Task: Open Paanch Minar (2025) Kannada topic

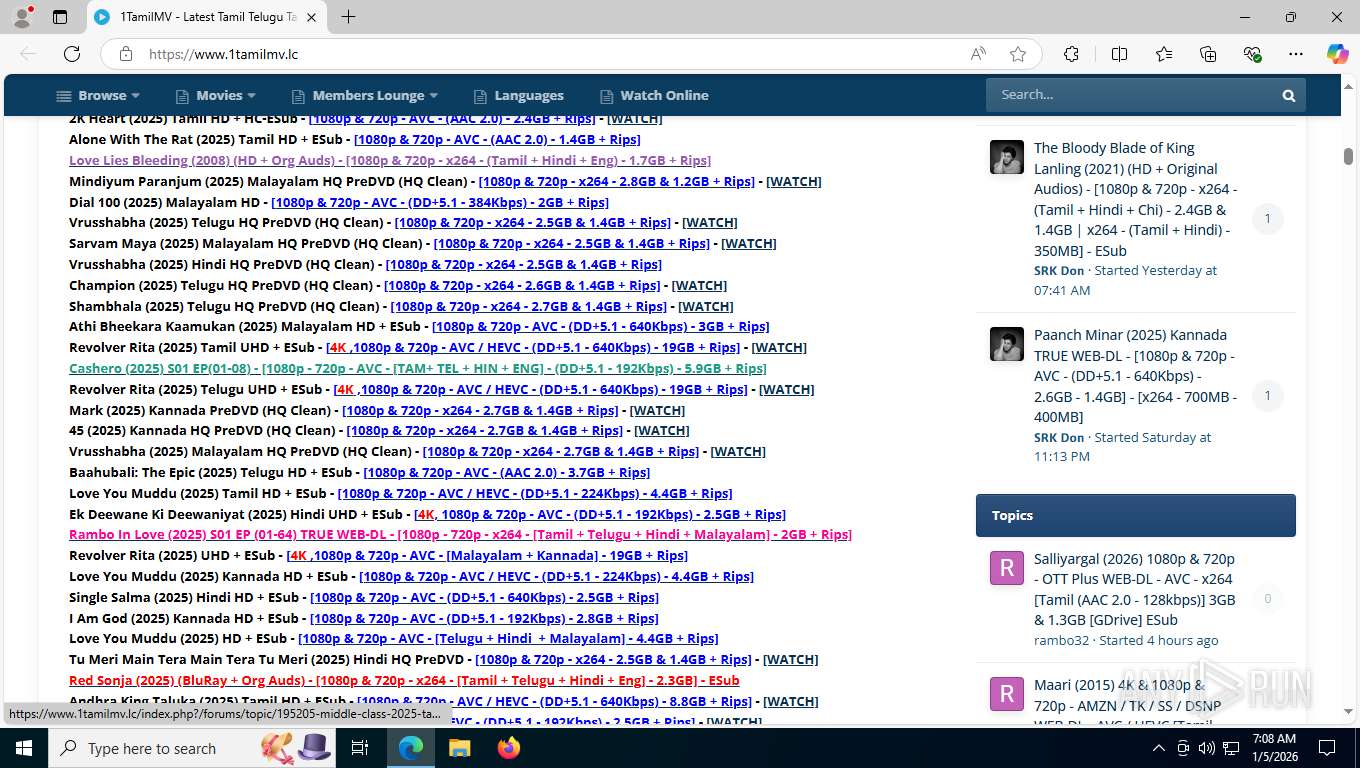Action: (x=1136, y=376)
